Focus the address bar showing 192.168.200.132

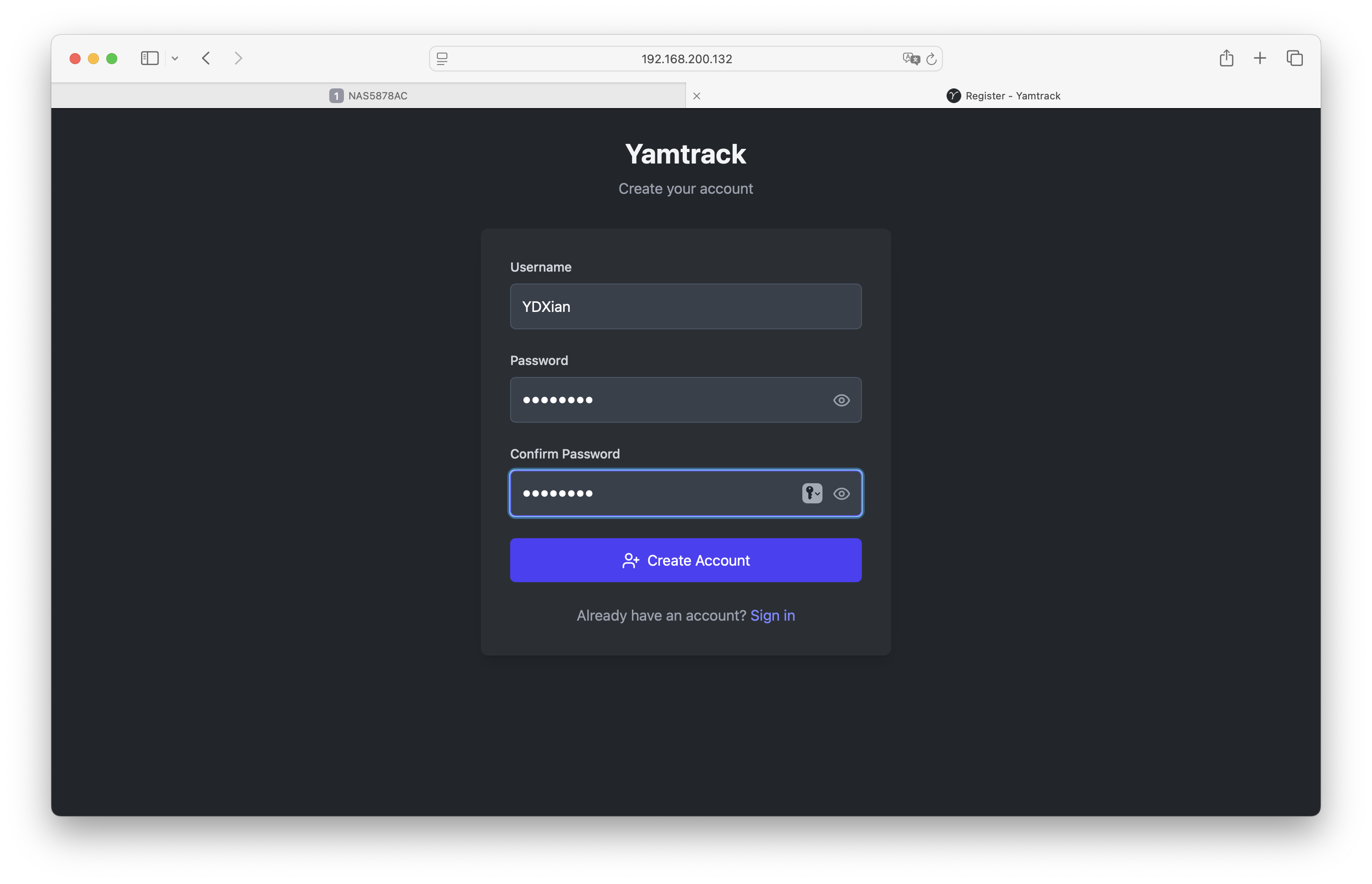tap(686, 59)
